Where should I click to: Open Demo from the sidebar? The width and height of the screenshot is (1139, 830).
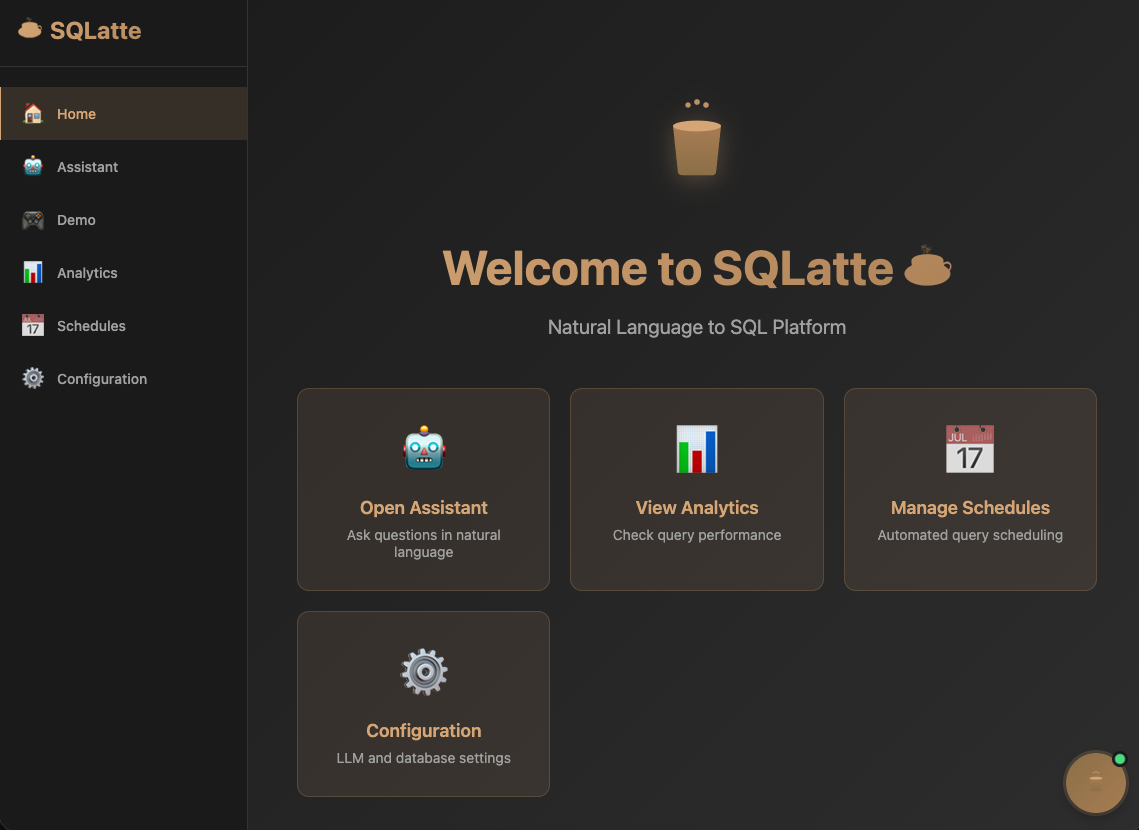pyautogui.click(x=76, y=220)
